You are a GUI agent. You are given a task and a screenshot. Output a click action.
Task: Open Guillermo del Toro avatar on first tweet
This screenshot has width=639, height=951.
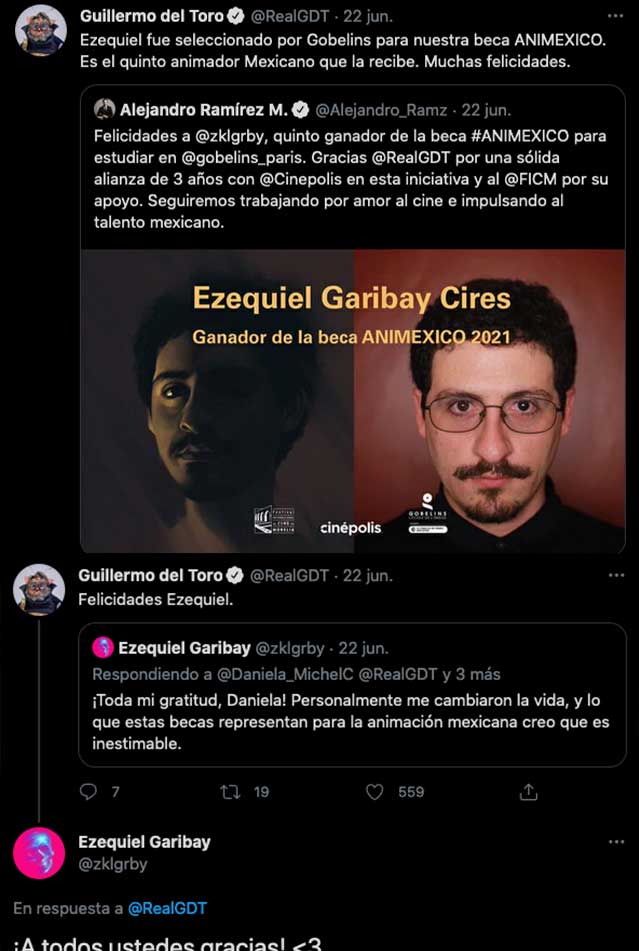pos(40,30)
